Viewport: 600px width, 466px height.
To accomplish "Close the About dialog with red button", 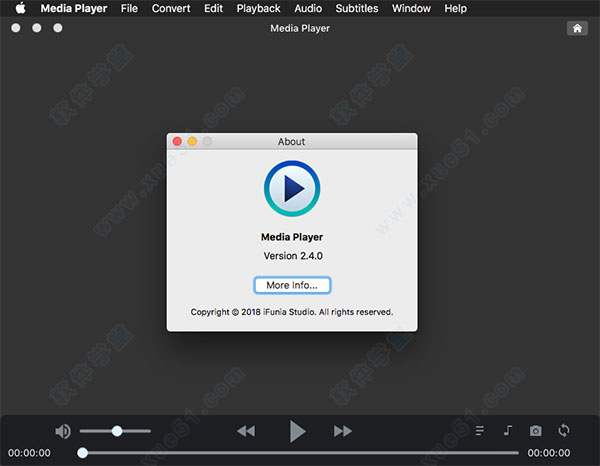I will (x=177, y=142).
